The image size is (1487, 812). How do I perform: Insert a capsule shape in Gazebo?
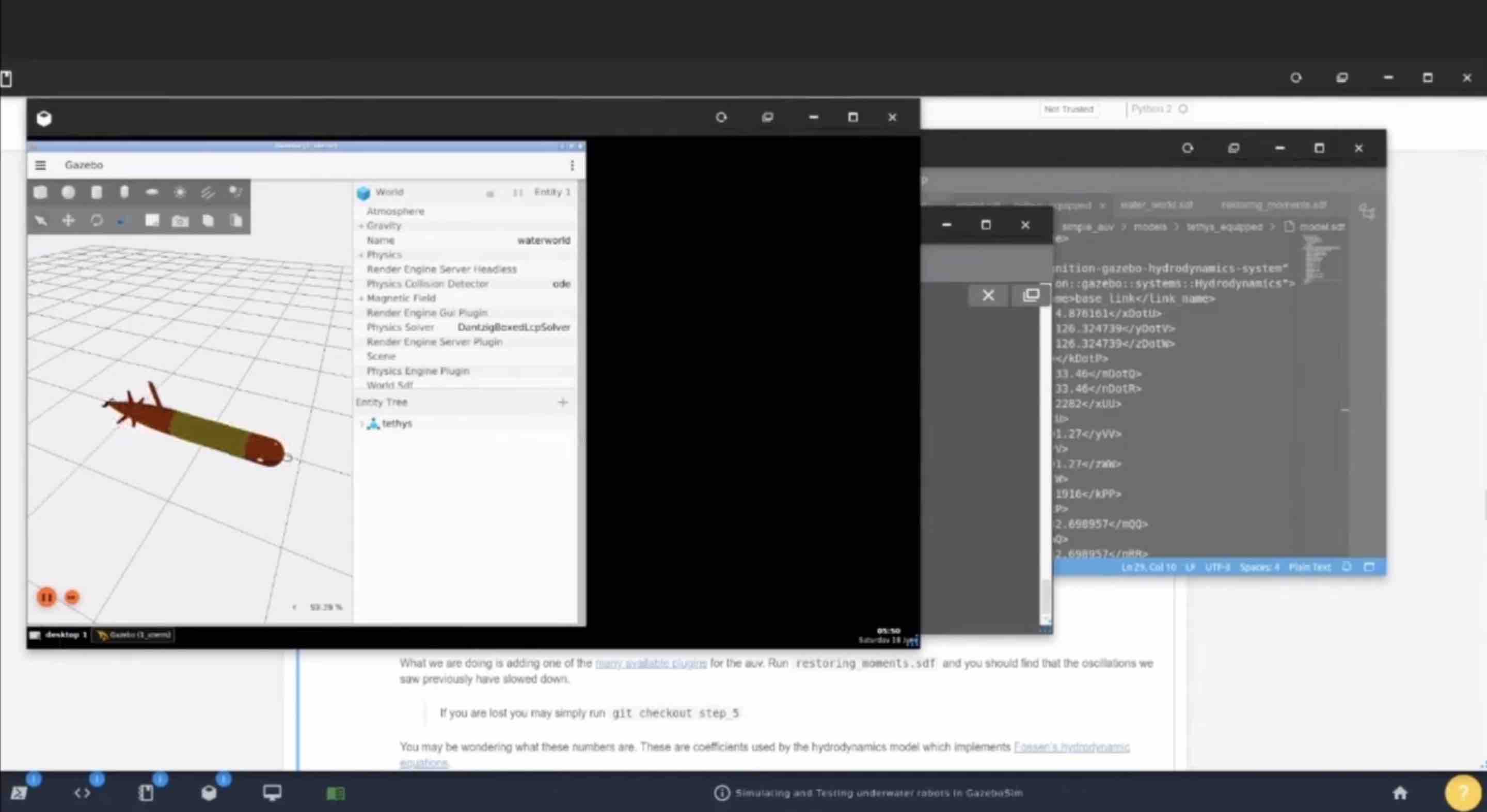[124, 192]
